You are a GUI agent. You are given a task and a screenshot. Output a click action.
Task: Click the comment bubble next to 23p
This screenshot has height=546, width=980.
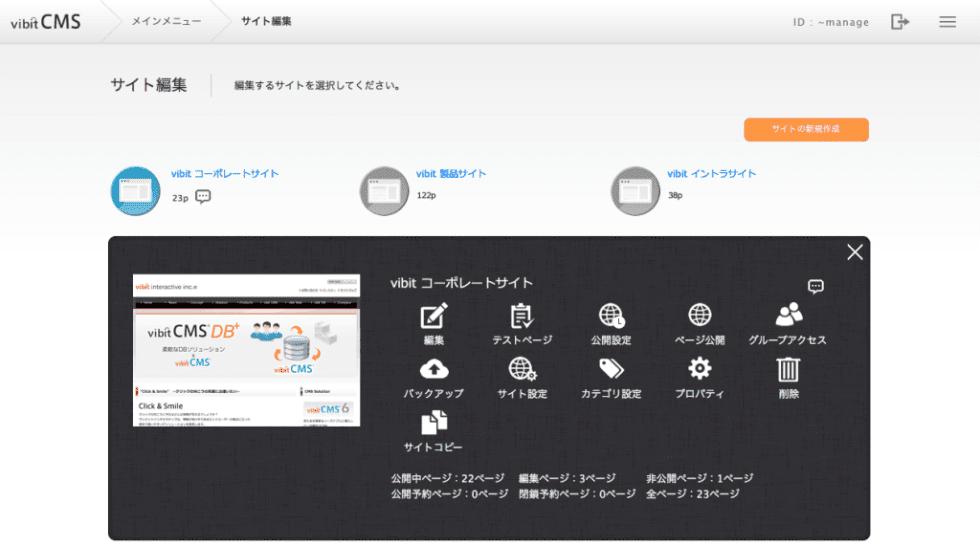click(202, 197)
